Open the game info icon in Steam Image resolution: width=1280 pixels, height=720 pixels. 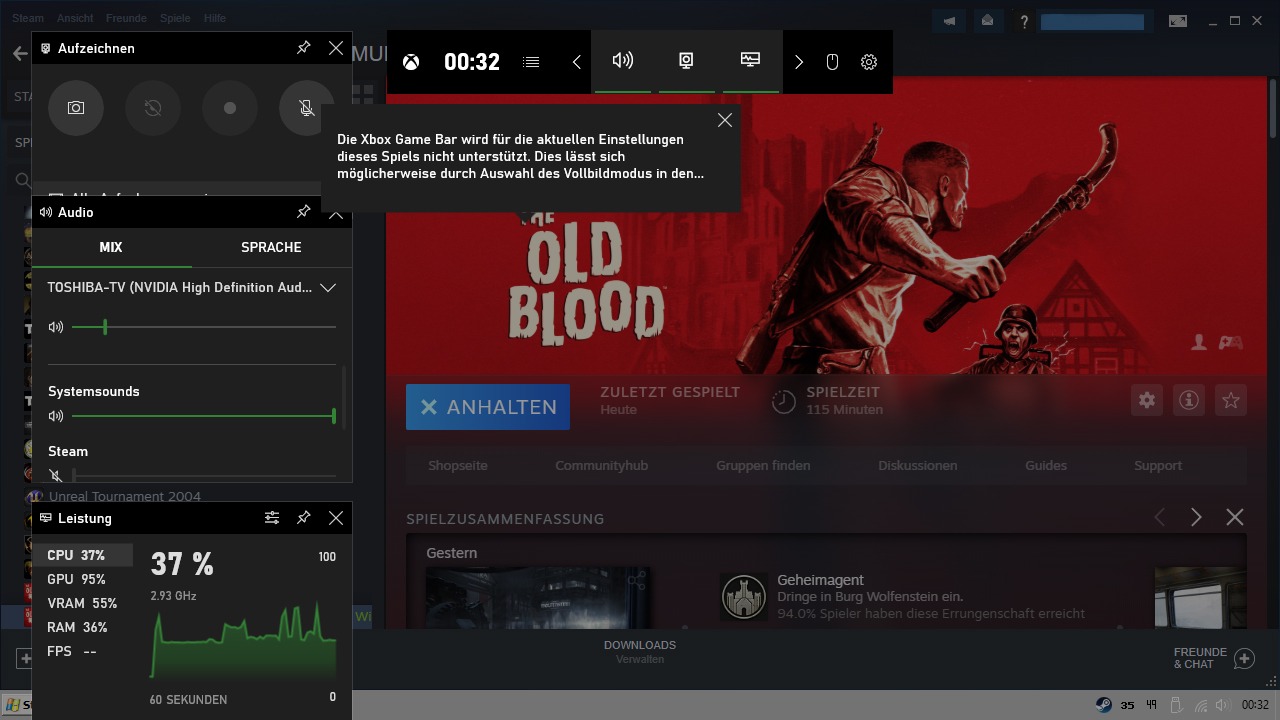pos(1189,400)
